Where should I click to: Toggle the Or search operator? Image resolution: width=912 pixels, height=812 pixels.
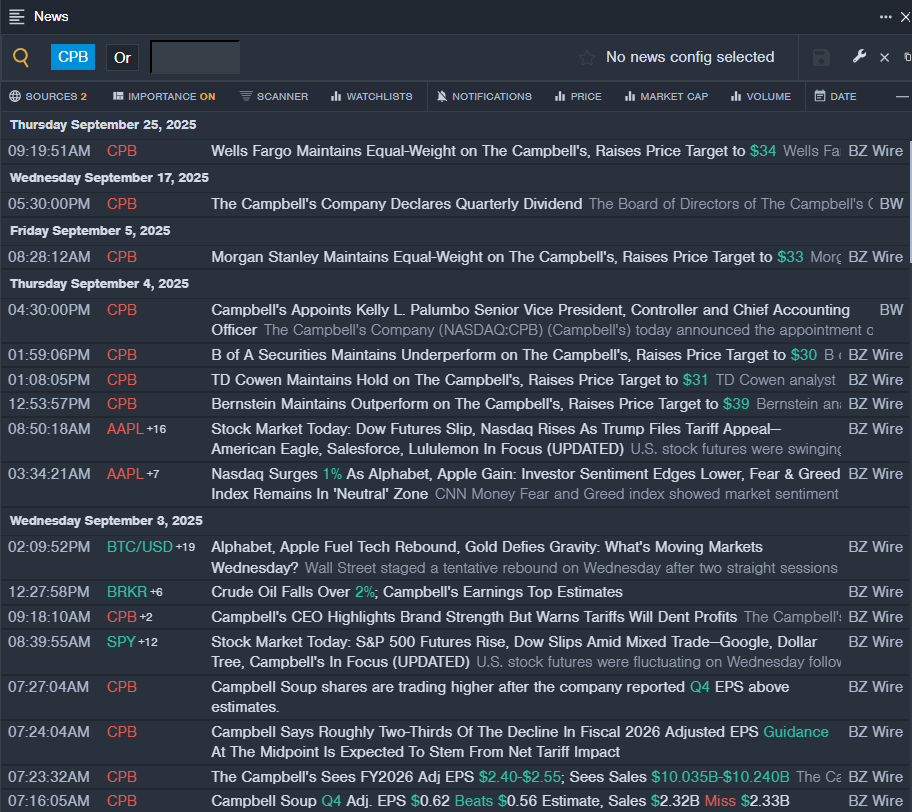click(122, 58)
